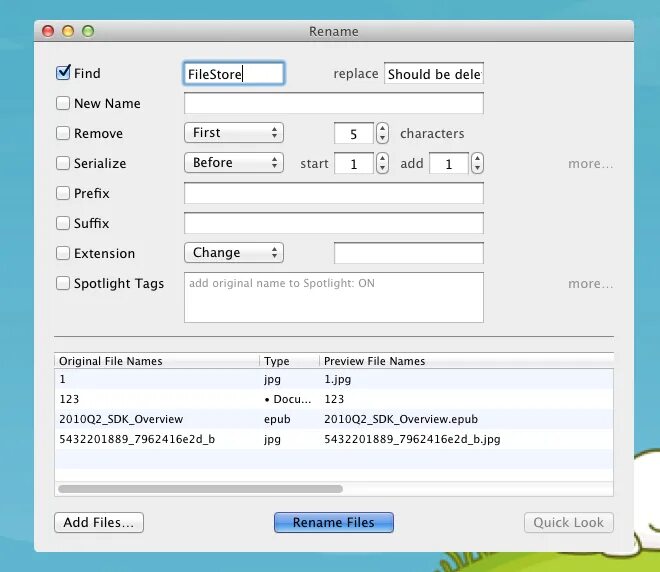Select the 2010Q2_SDK_Overview file row
Screen dimensions: 660x572
334,419
